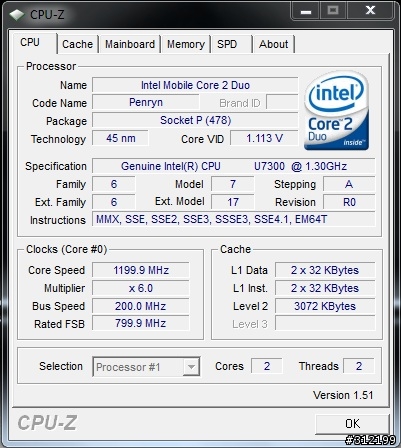The width and height of the screenshot is (401, 448).
Task: Click the Level 2 value '3072 KBytes'
Action: (325, 306)
